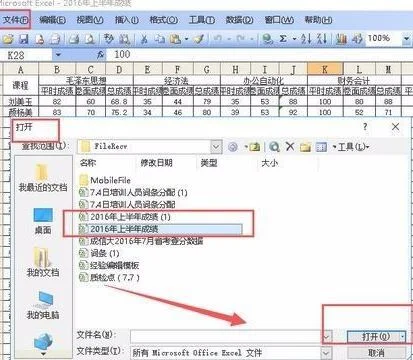Click the AutoSum sigma icon

click(x=283, y=39)
